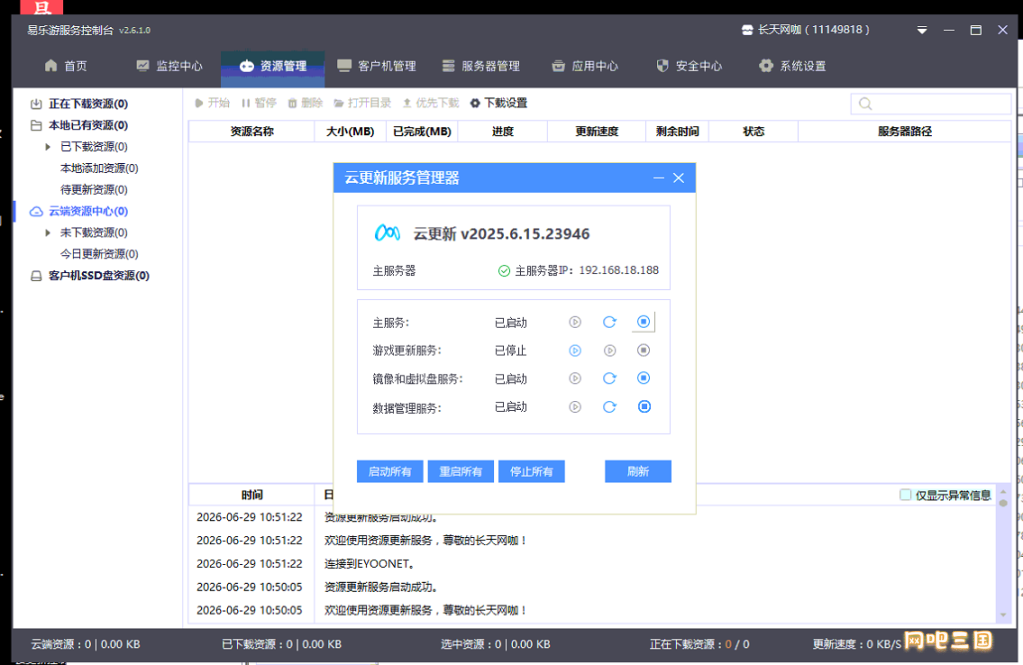Click the 2026-06-29 10:50:05 资源更新服务启动成功 log row
This screenshot has height=665, width=1023.
pos(591,587)
